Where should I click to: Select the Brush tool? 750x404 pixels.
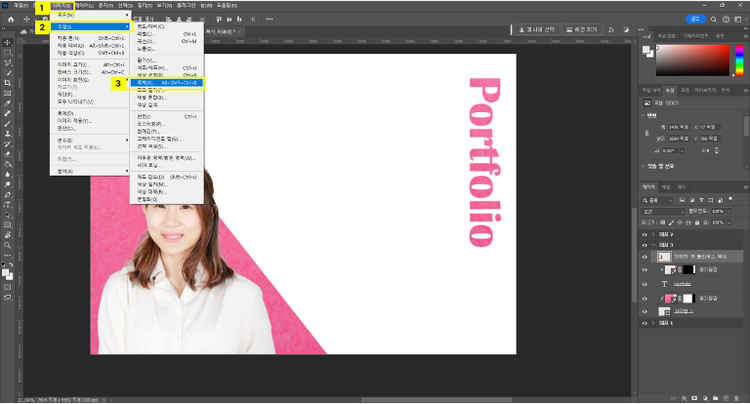click(x=8, y=123)
